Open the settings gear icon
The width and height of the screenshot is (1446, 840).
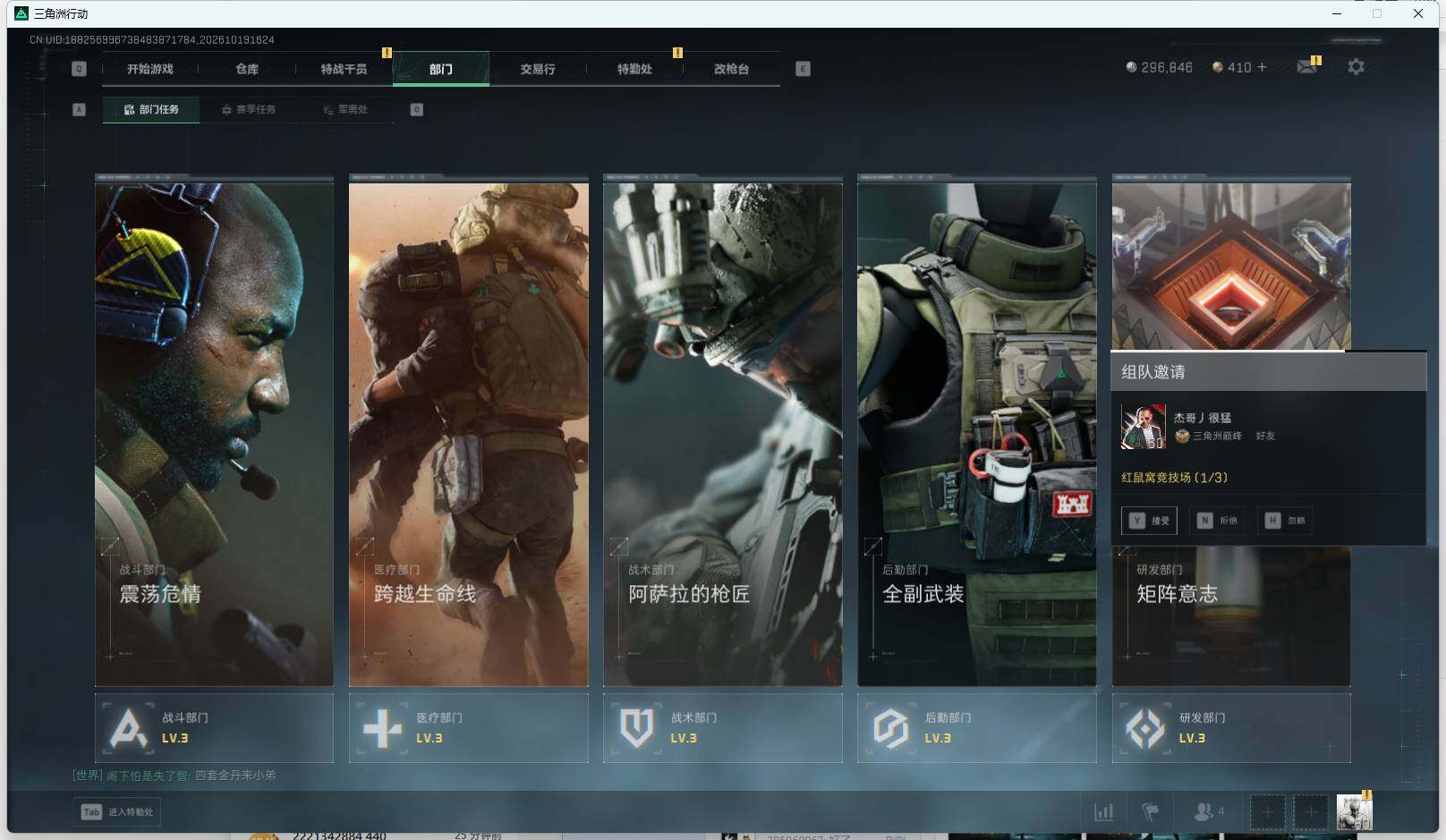[1356, 67]
